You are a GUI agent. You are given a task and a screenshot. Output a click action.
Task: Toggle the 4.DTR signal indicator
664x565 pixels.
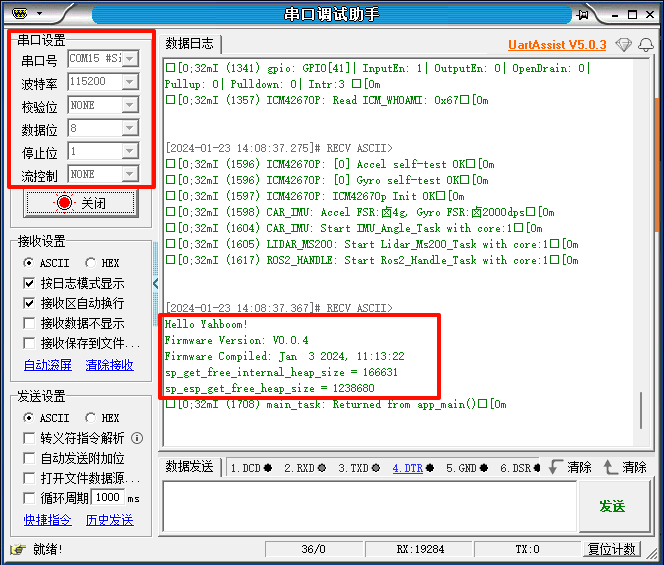point(409,468)
